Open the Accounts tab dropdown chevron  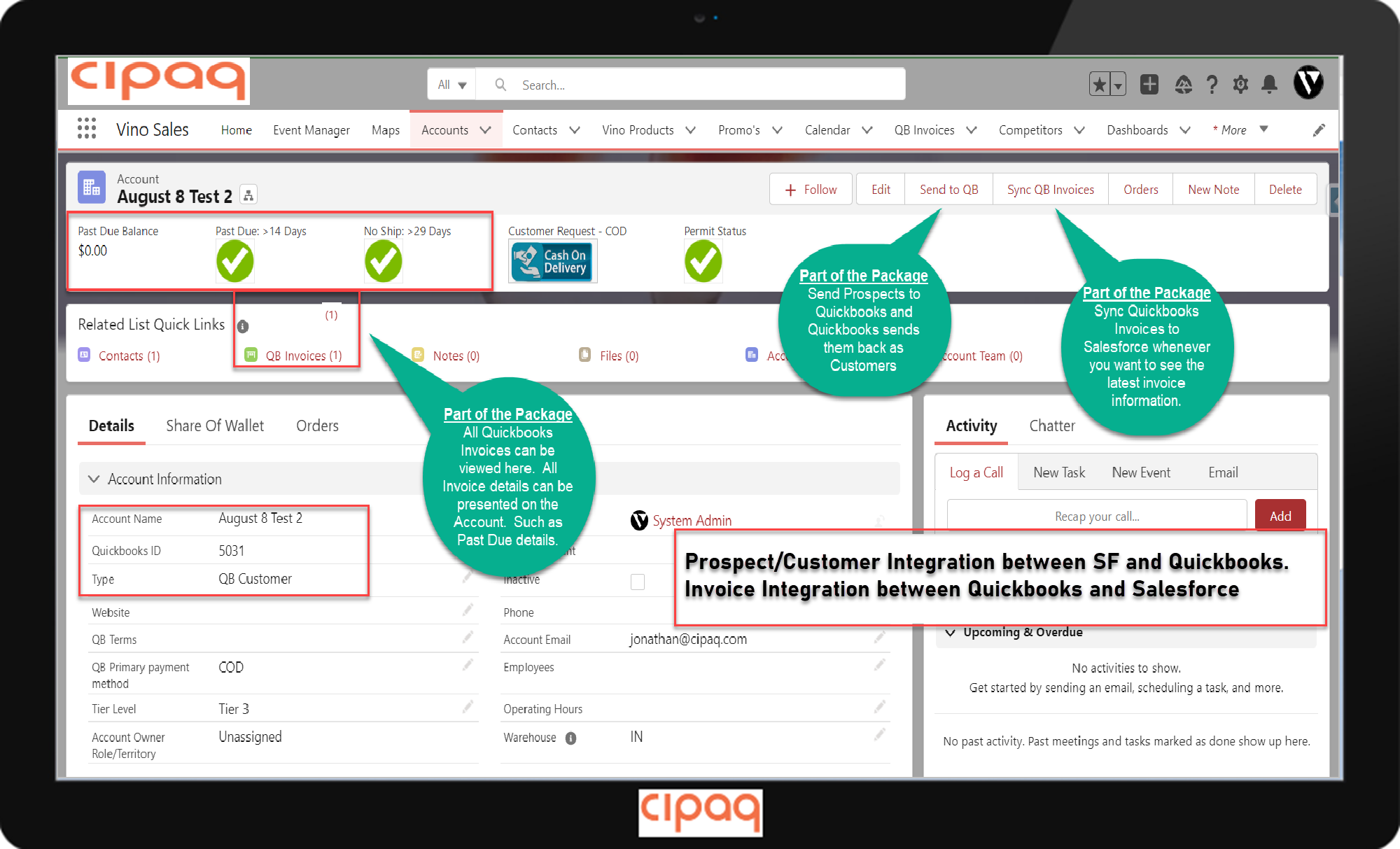[485, 129]
